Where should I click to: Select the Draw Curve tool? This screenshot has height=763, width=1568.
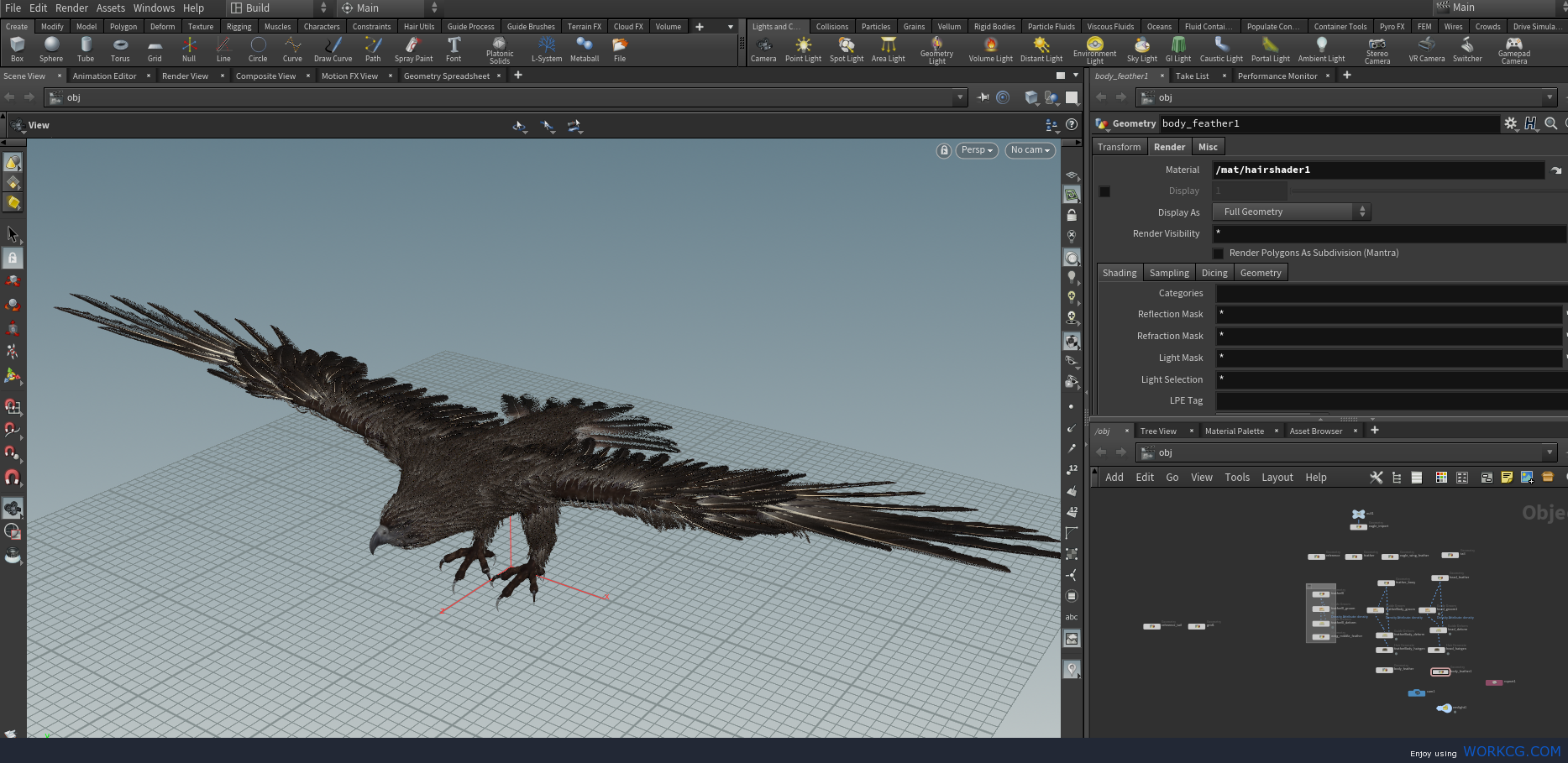pyautogui.click(x=333, y=50)
